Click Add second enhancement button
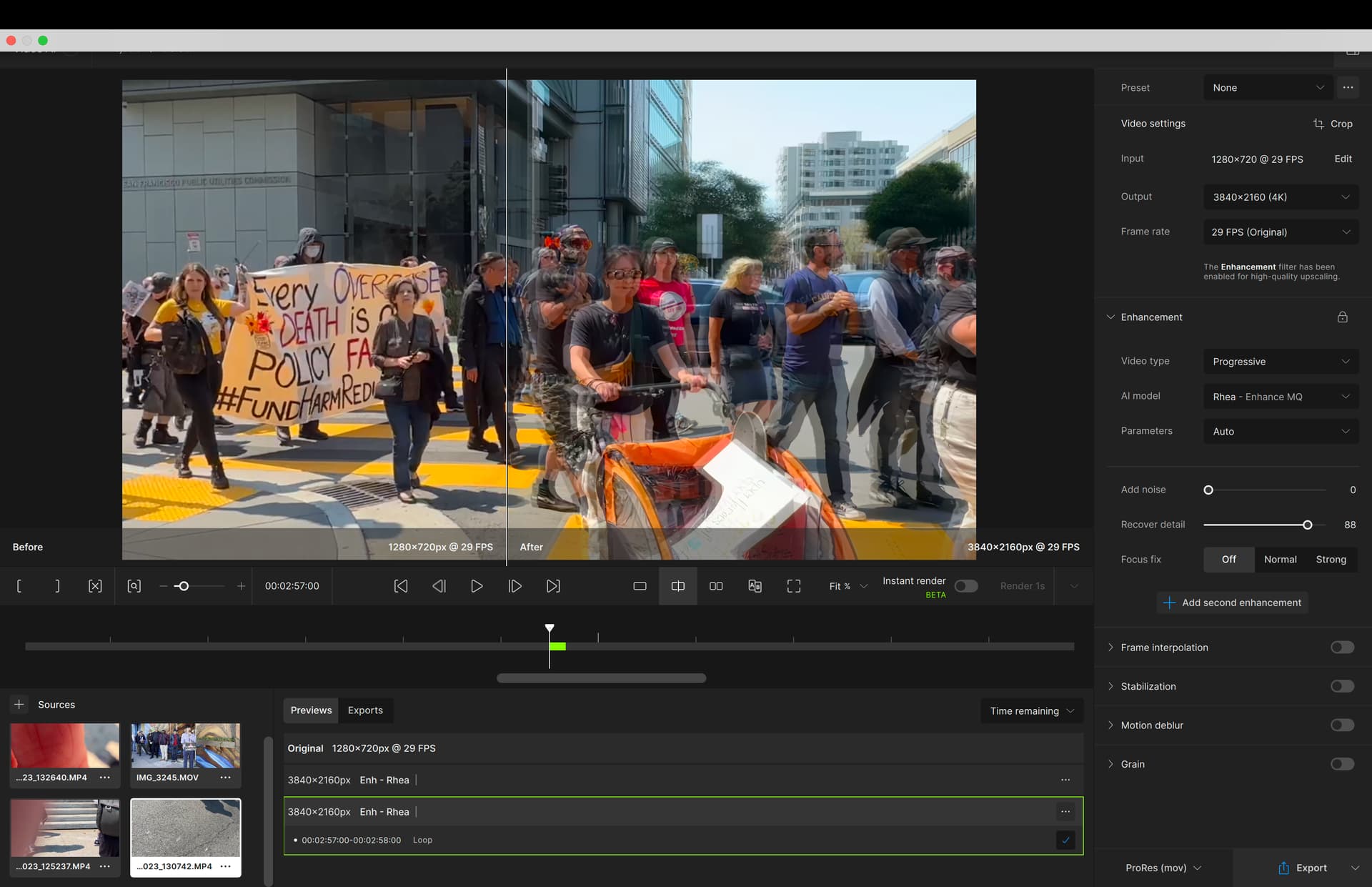1372x887 pixels. (1233, 603)
